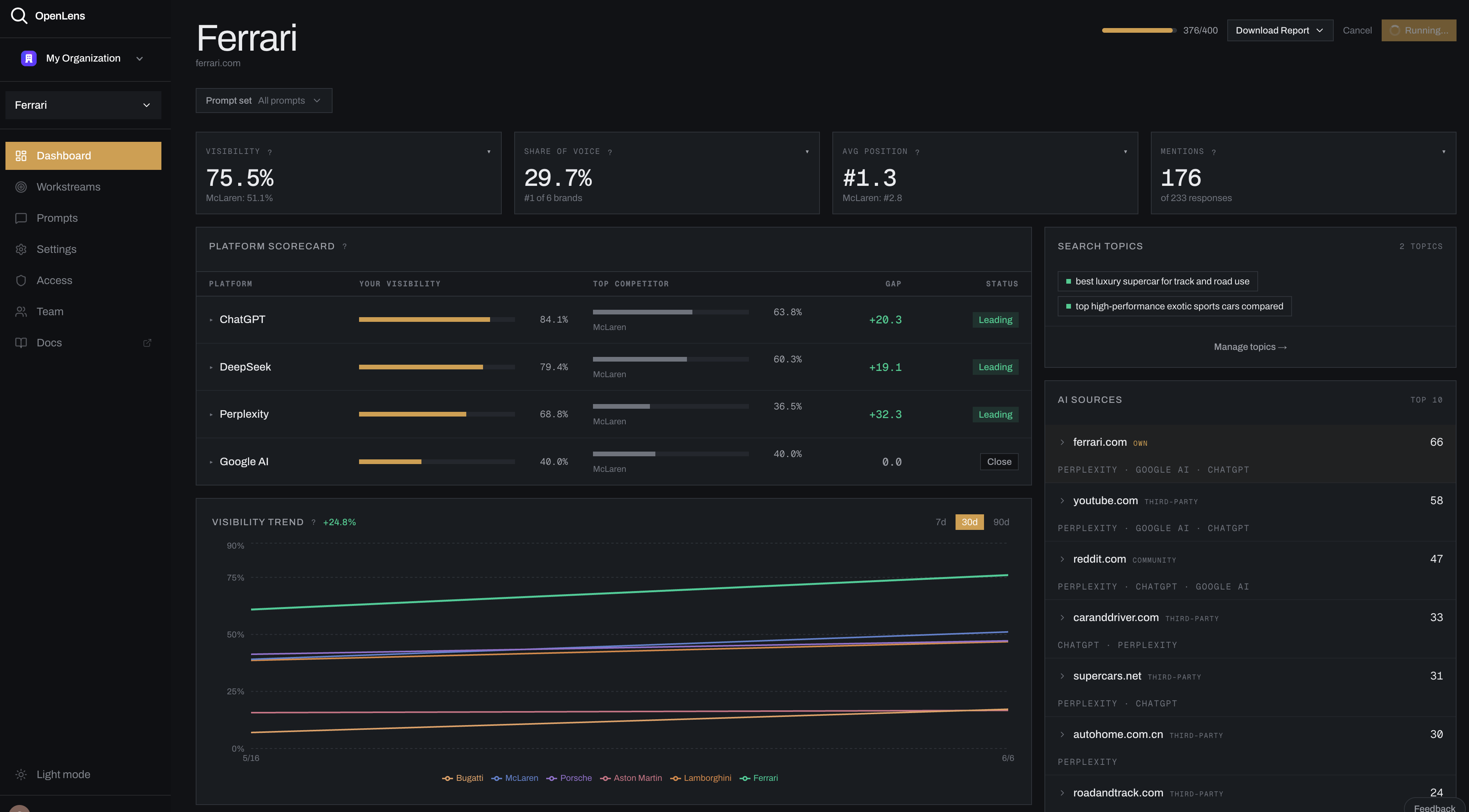Expand the youtube.com source row

coord(1062,501)
